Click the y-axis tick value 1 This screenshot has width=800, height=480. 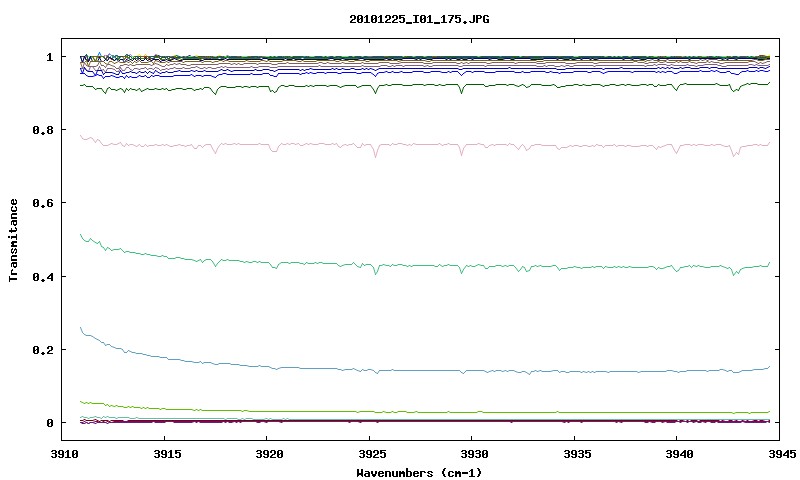(49, 57)
